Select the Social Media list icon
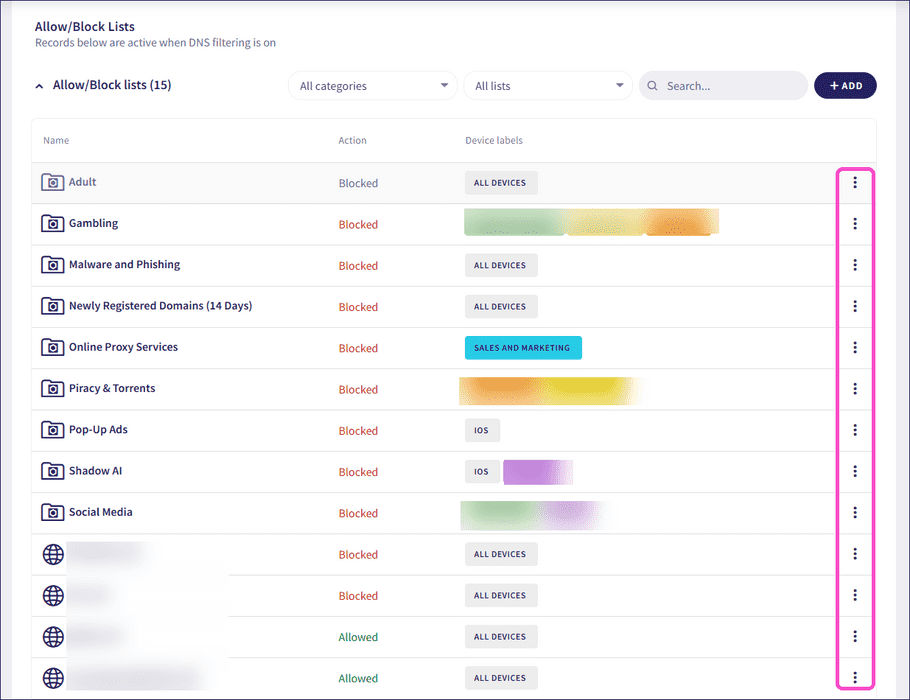 coord(52,512)
